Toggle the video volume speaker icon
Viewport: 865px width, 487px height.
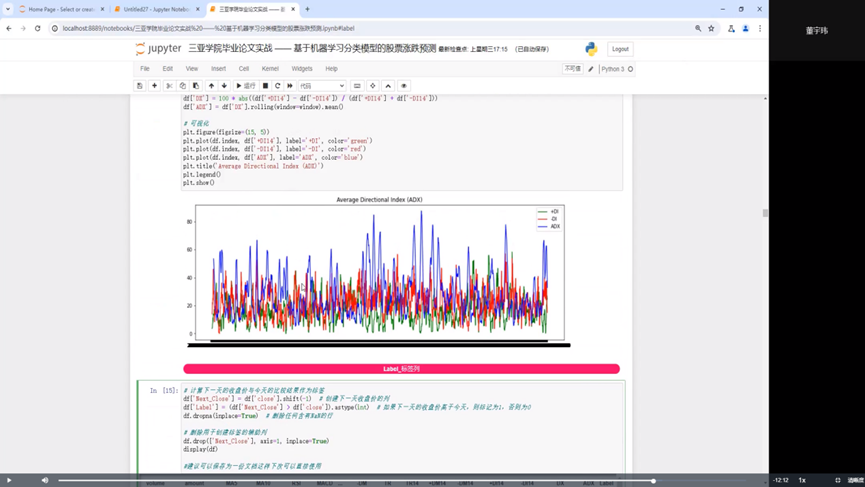[x=45, y=480]
